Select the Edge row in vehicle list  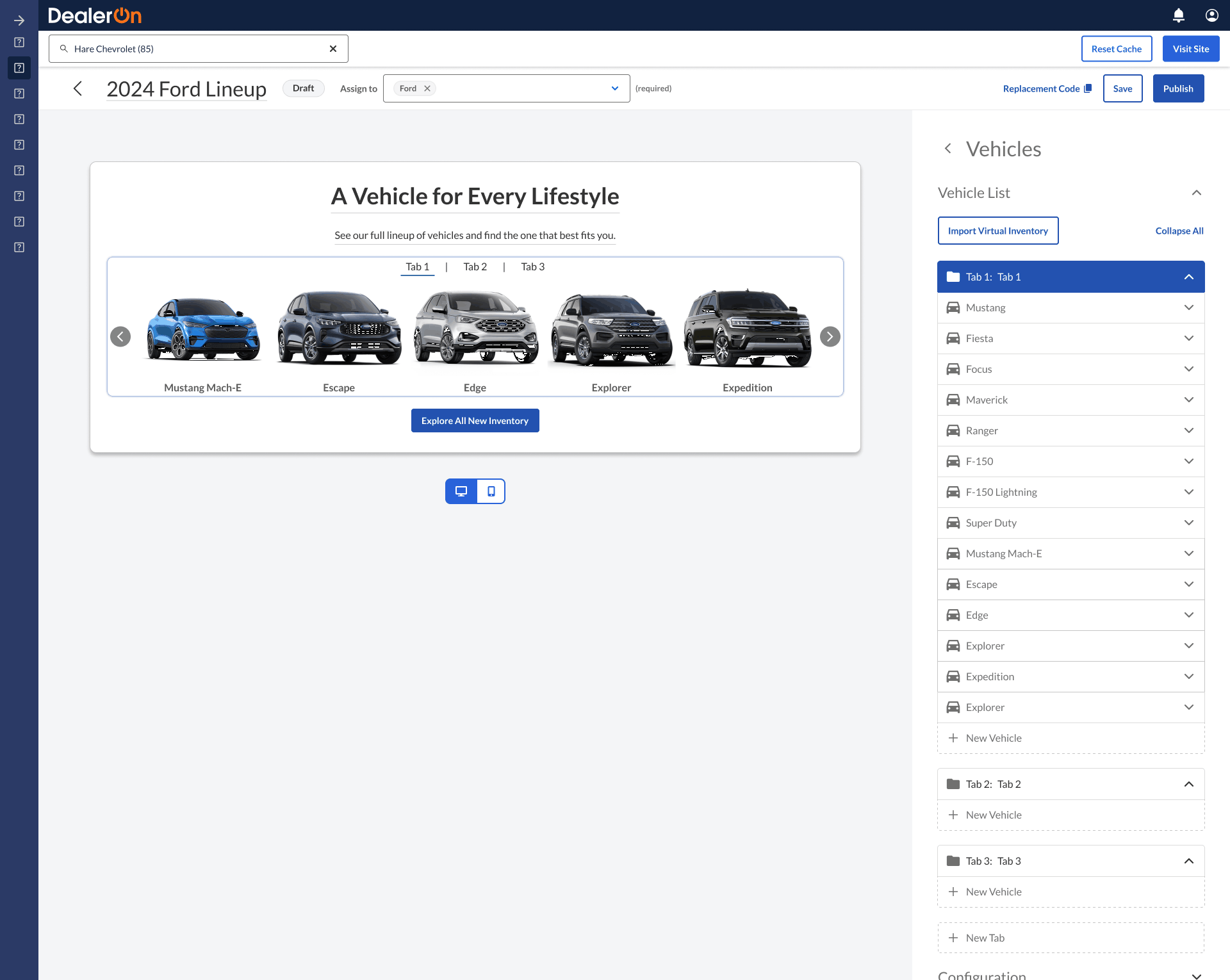(1071, 615)
